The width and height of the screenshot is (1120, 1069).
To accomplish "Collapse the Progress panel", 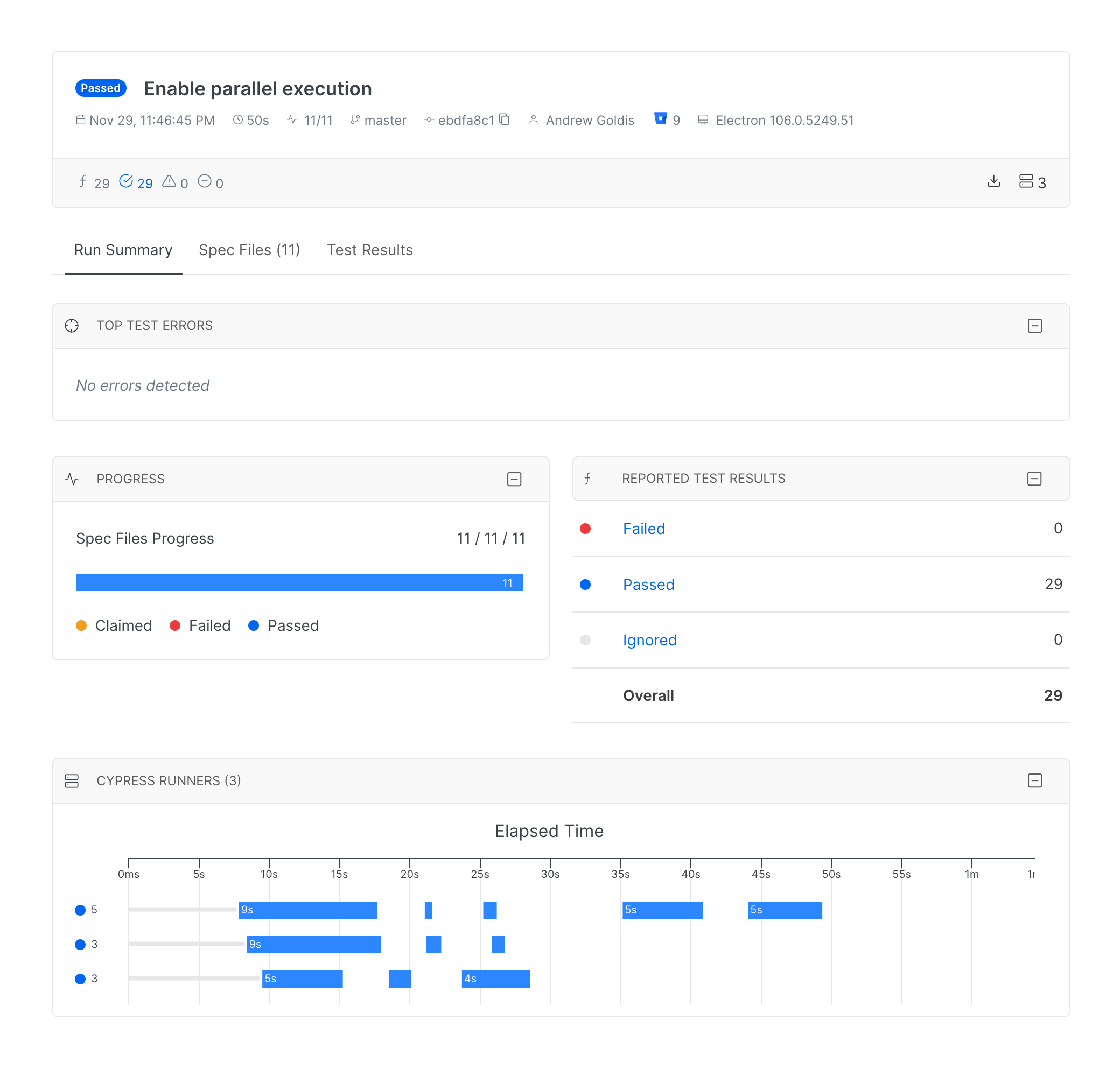I will (x=514, y=479).
